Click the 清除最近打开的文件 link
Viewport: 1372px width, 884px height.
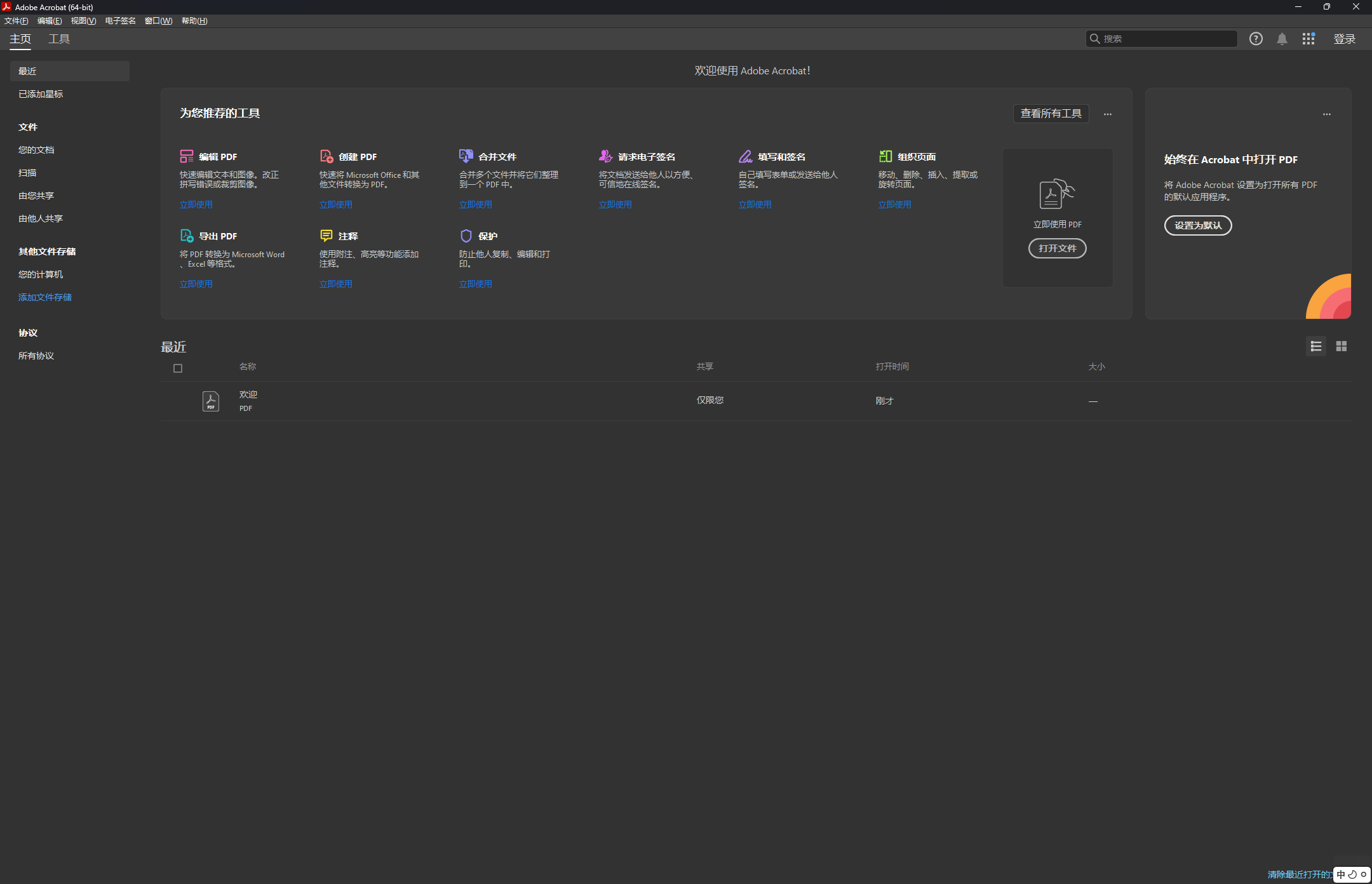tap(1300, 874)
